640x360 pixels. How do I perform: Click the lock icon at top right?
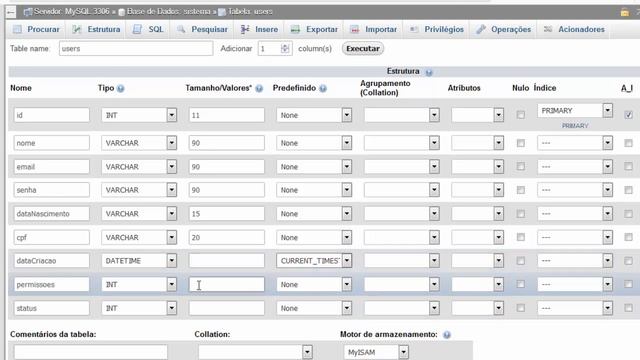[x=624, y=12]
